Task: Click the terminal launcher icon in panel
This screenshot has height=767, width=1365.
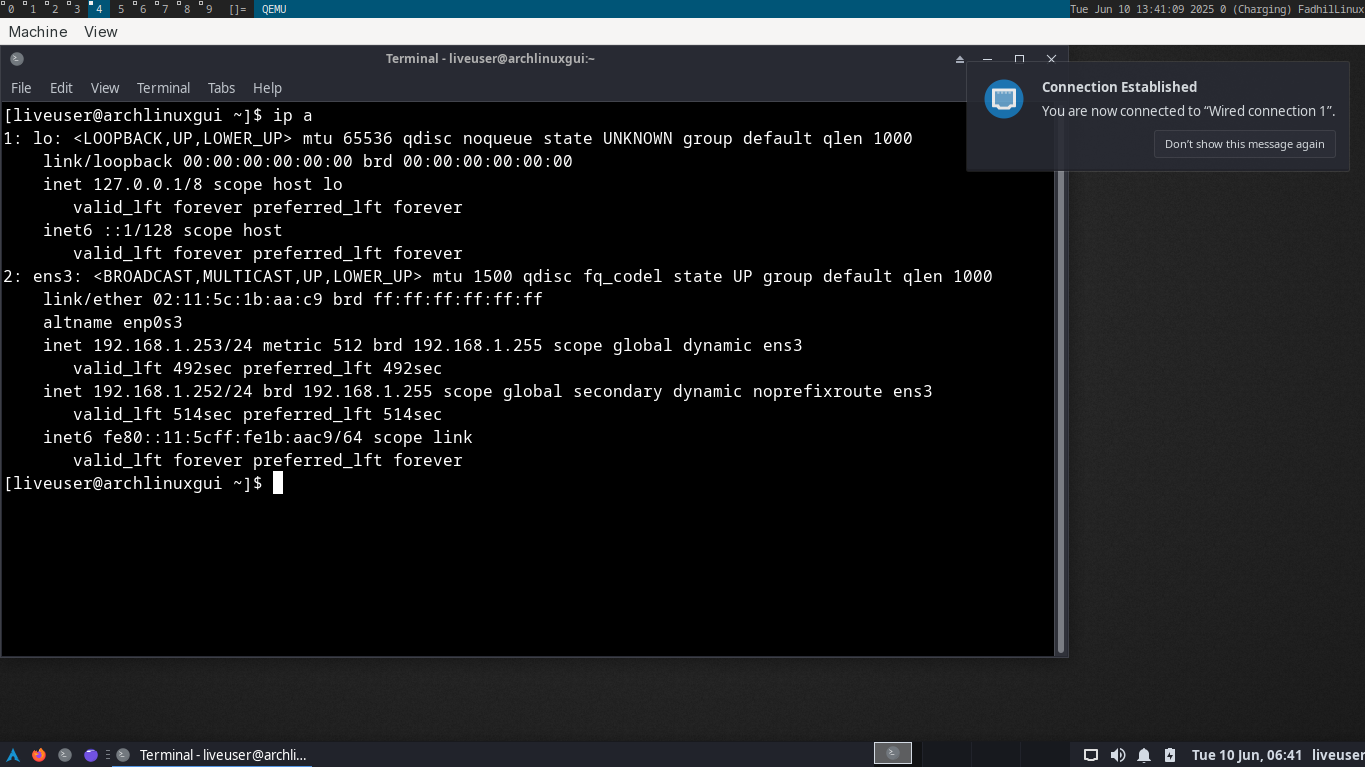Action: coord(65,755)
